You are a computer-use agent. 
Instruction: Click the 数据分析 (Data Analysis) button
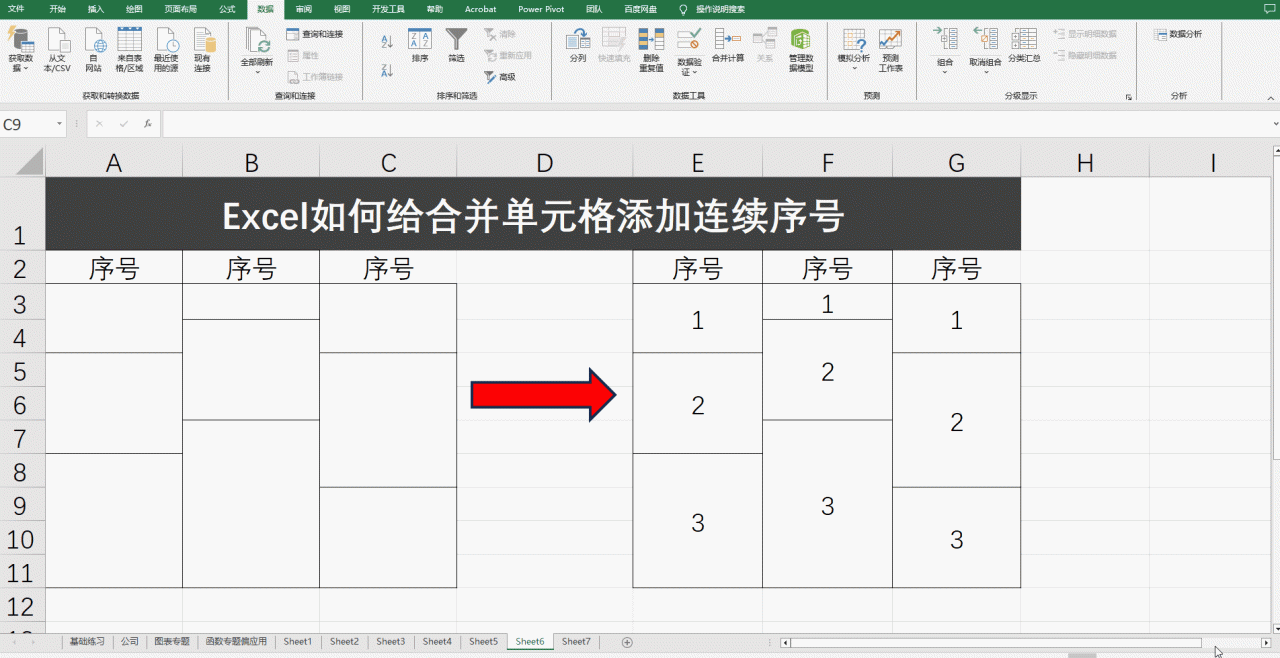pos(1178,34)
